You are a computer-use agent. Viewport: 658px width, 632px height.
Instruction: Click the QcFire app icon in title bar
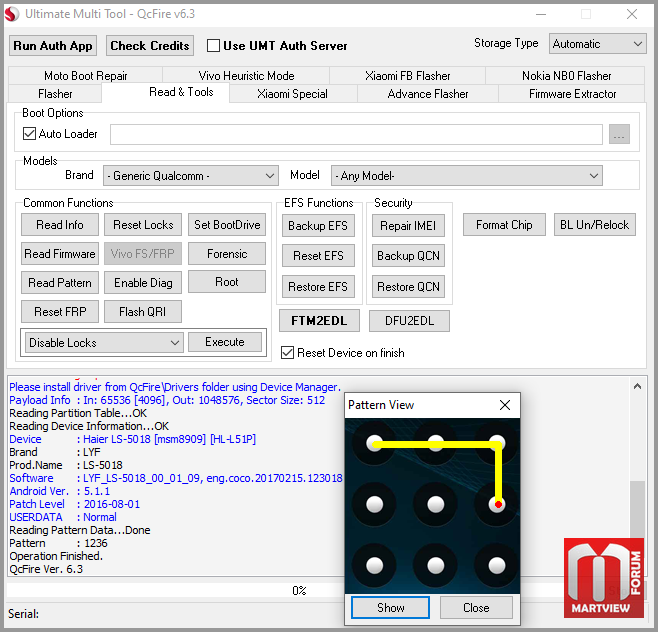[12, 14]
